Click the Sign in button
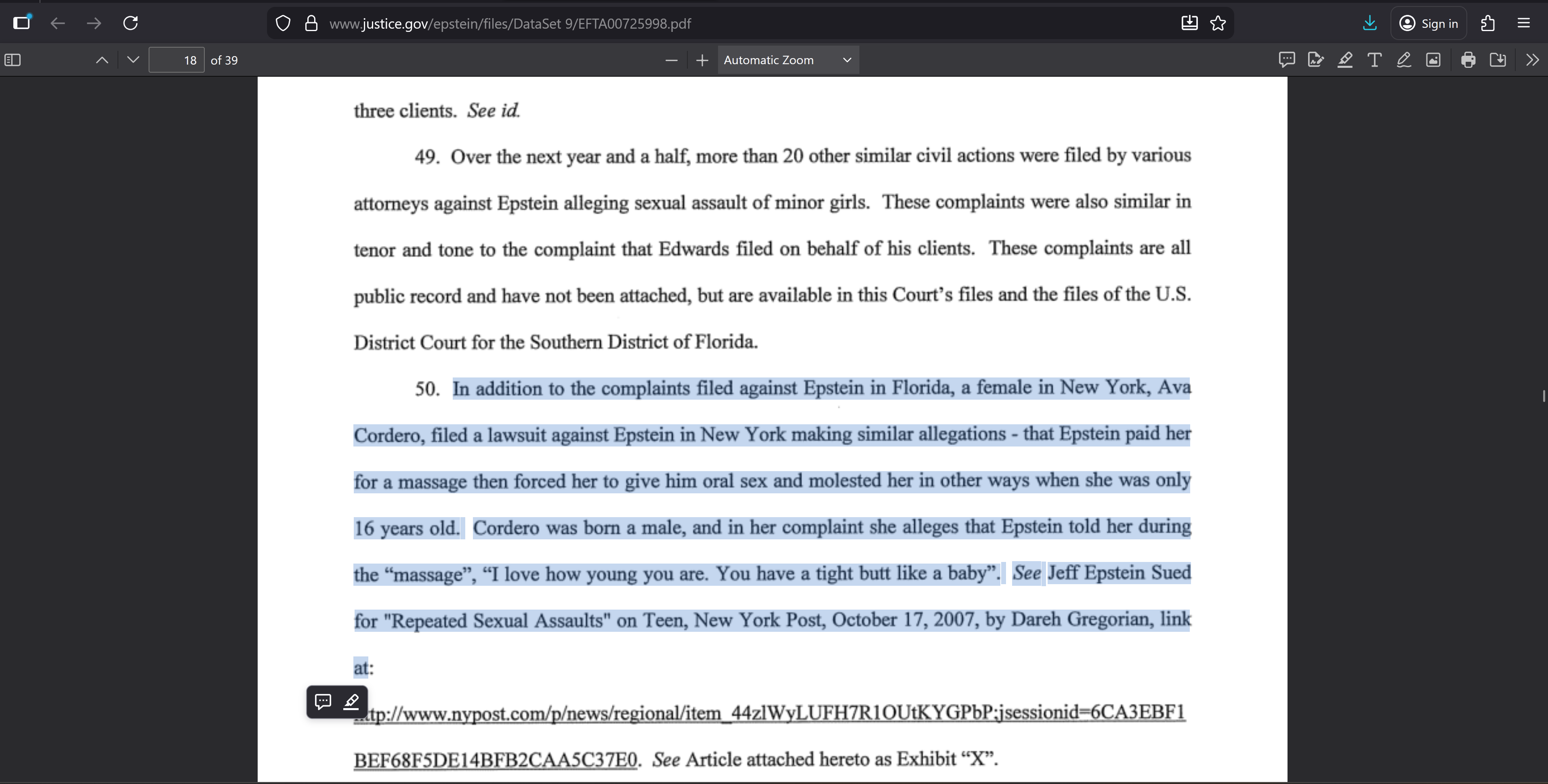Screen dimensions: 1548x784 [1428, 23]
